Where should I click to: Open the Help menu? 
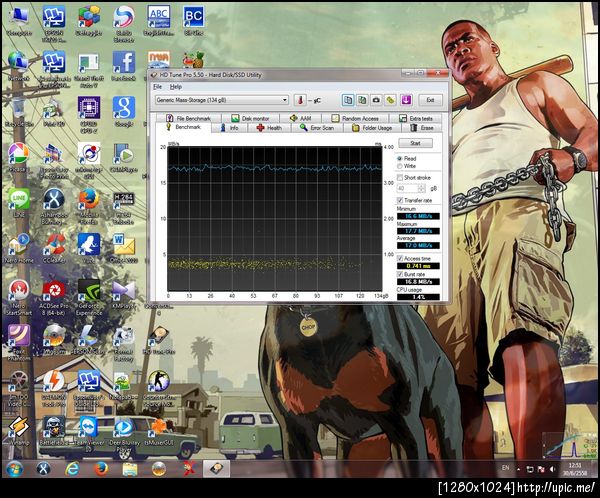coord(176,87)
